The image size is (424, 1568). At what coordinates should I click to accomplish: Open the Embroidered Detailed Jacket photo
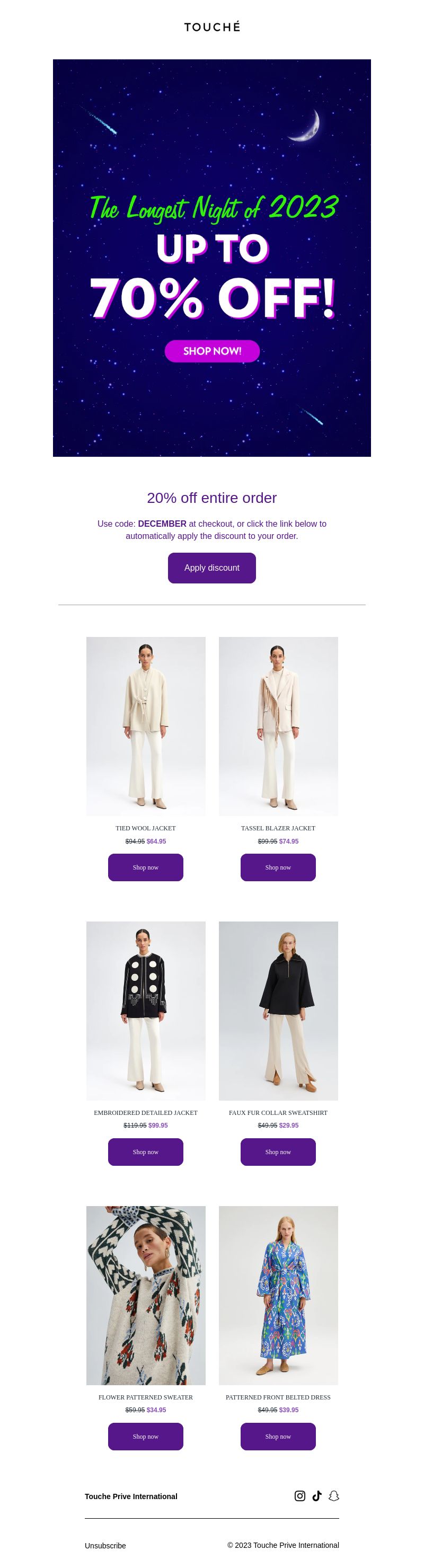146,1011
